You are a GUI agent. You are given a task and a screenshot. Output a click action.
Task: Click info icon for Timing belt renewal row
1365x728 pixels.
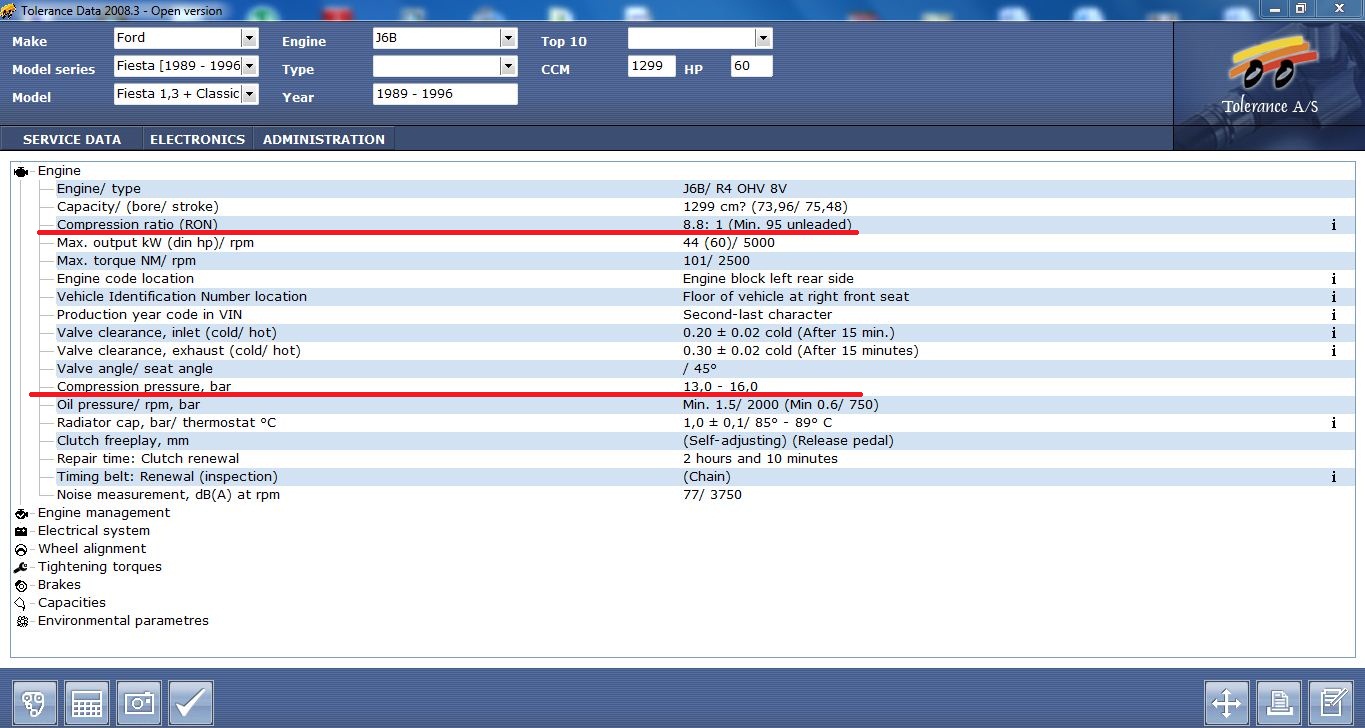(1334, 477)
